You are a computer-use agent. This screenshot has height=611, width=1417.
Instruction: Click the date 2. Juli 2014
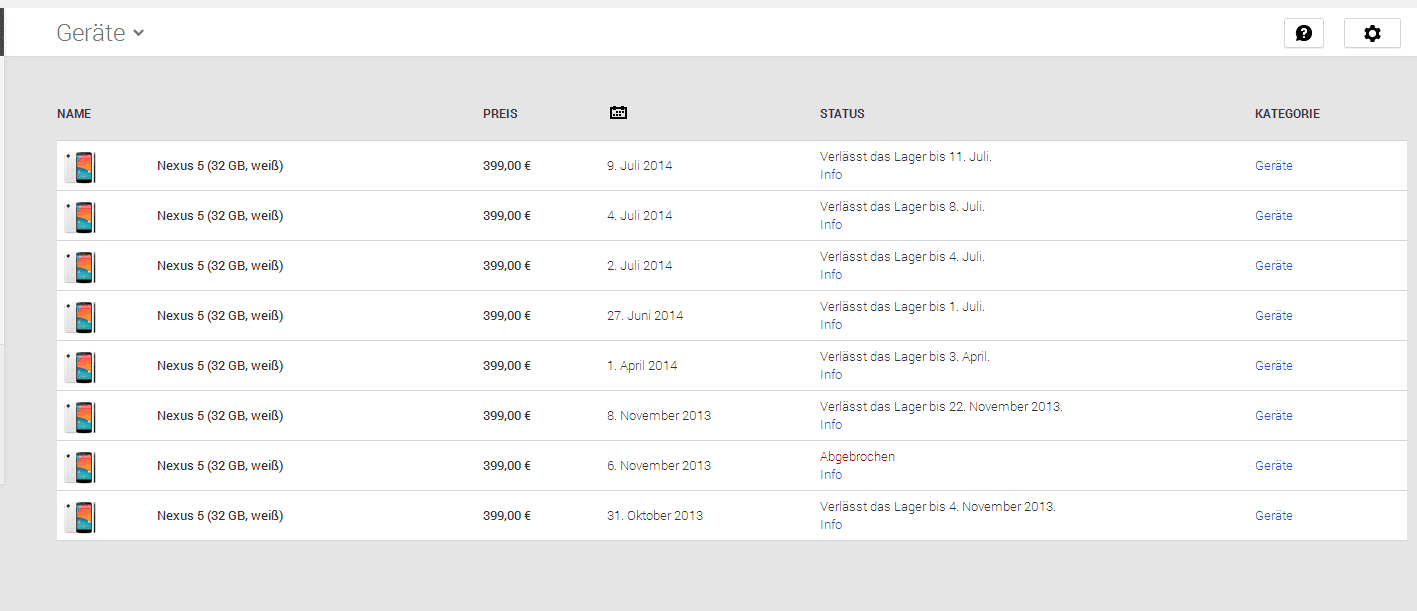tap(640, 266)
